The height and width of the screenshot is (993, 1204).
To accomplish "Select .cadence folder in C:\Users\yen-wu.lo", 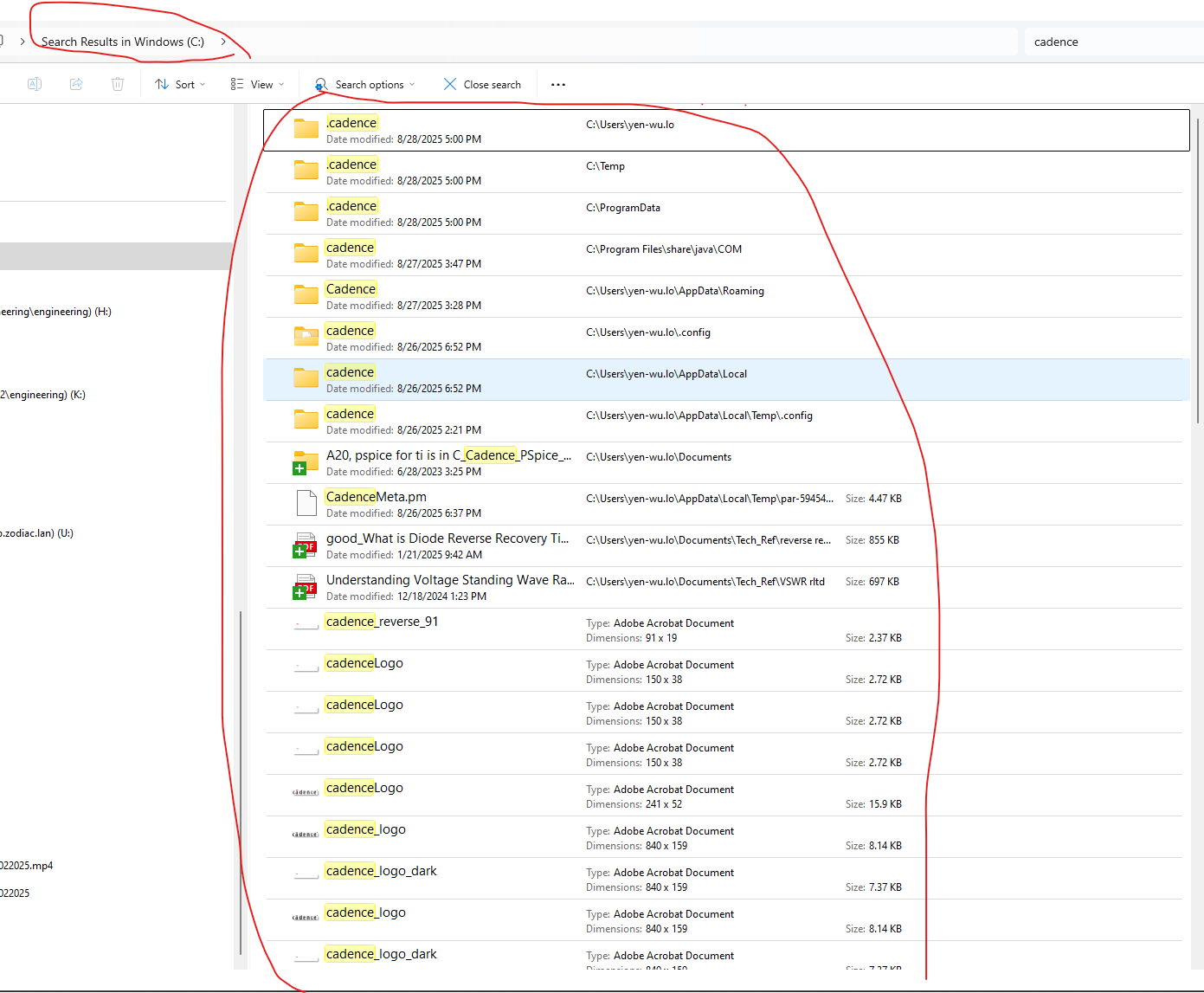I will click(x=726, y=130).
